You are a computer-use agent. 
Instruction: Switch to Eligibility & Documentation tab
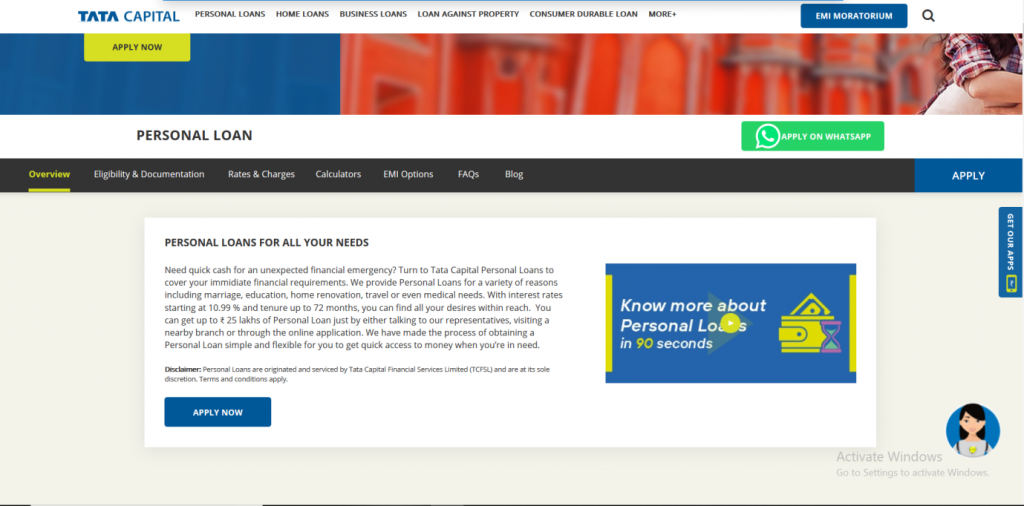pyautogui.click(x=149, y=174)
